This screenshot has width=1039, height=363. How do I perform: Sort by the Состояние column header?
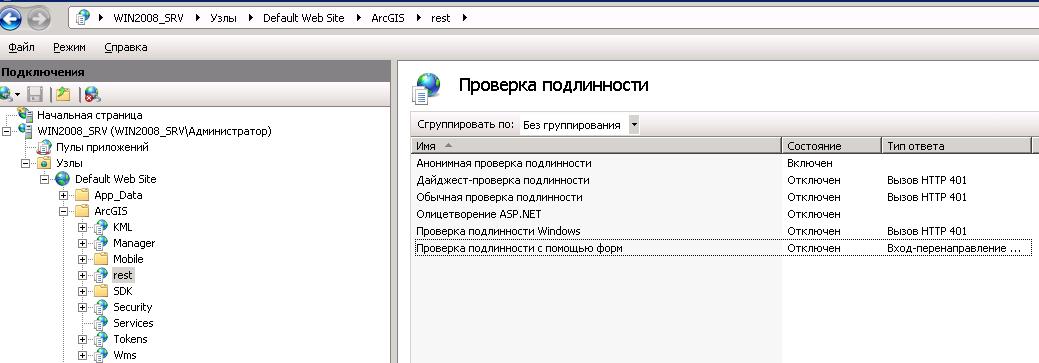pos(832,146)
